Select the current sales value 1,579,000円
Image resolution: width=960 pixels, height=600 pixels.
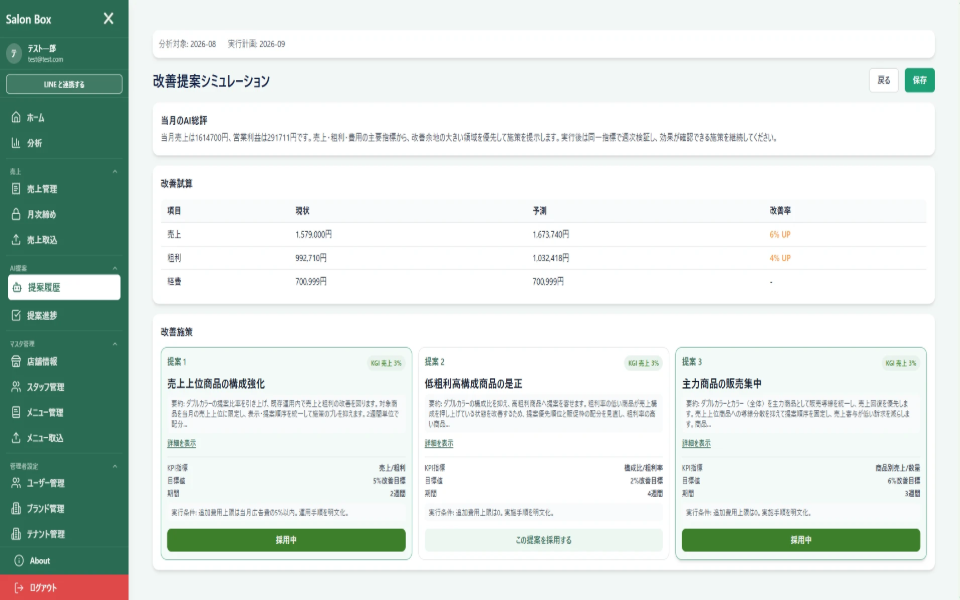point(313,234)
